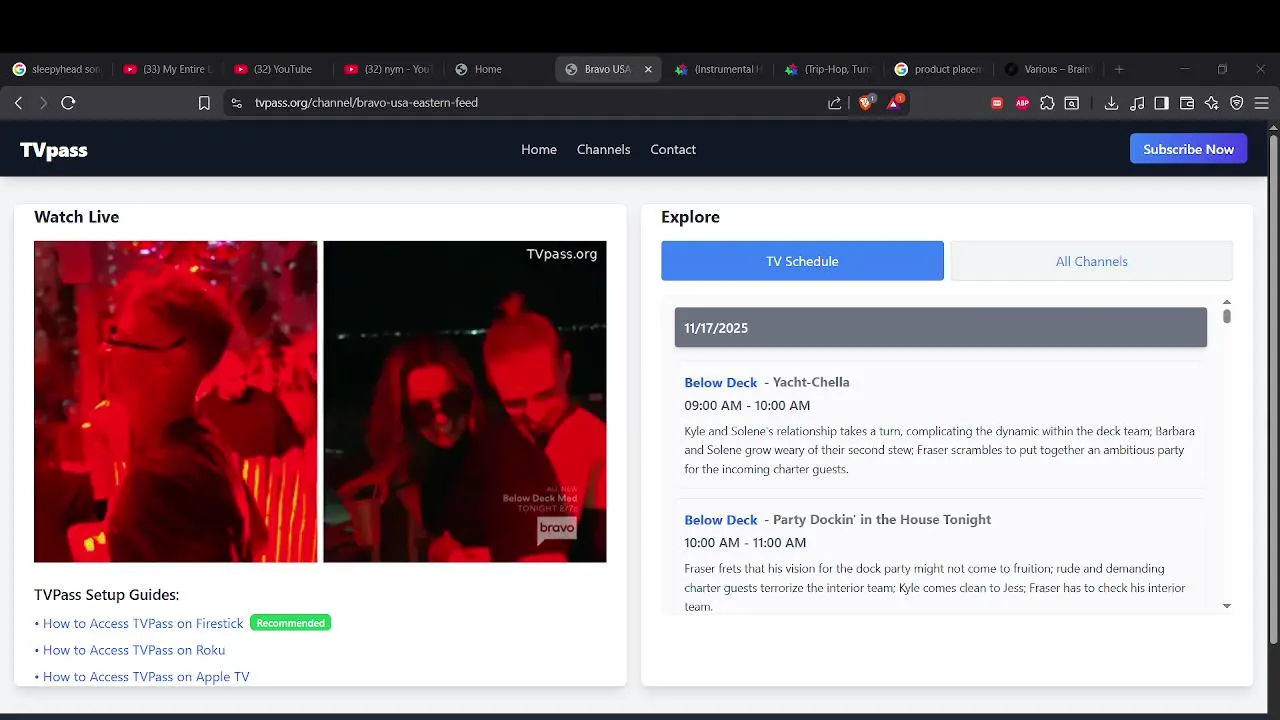The width and height of the screenshot is (1280, 720).
Task: Open the Home navigation link
Action: coord(539,149)
